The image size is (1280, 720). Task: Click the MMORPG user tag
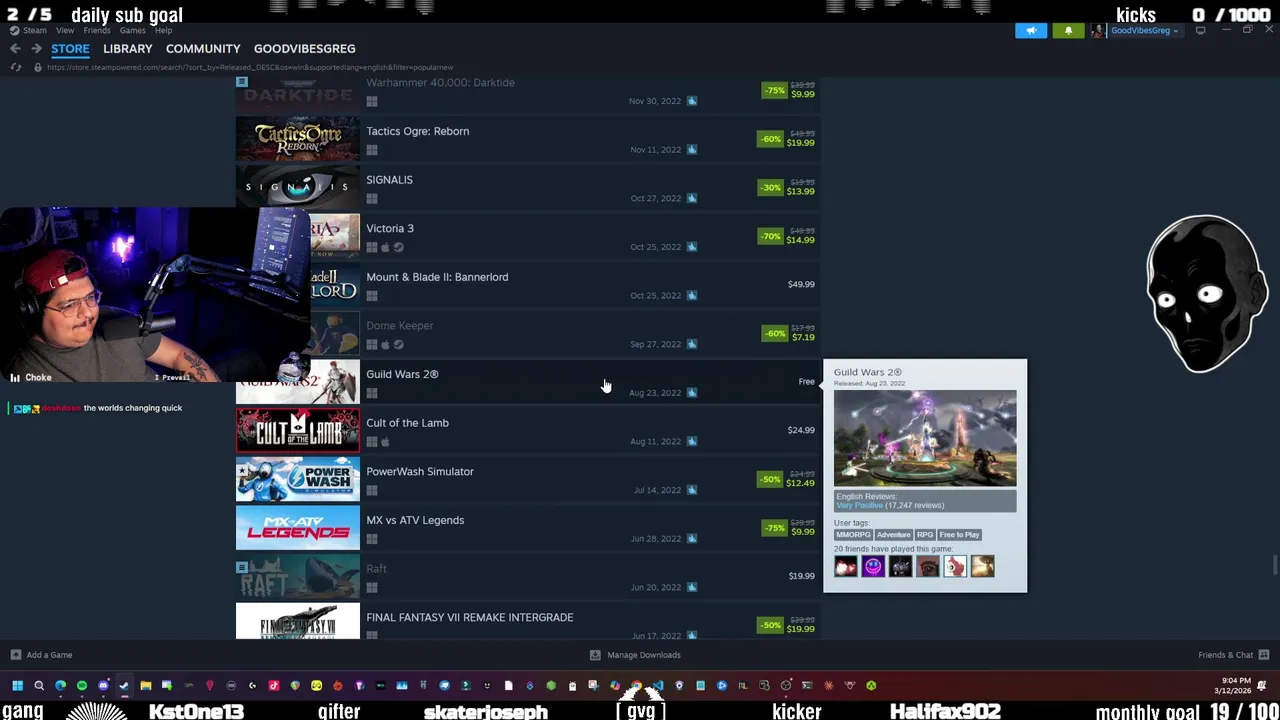pos(853,535)
